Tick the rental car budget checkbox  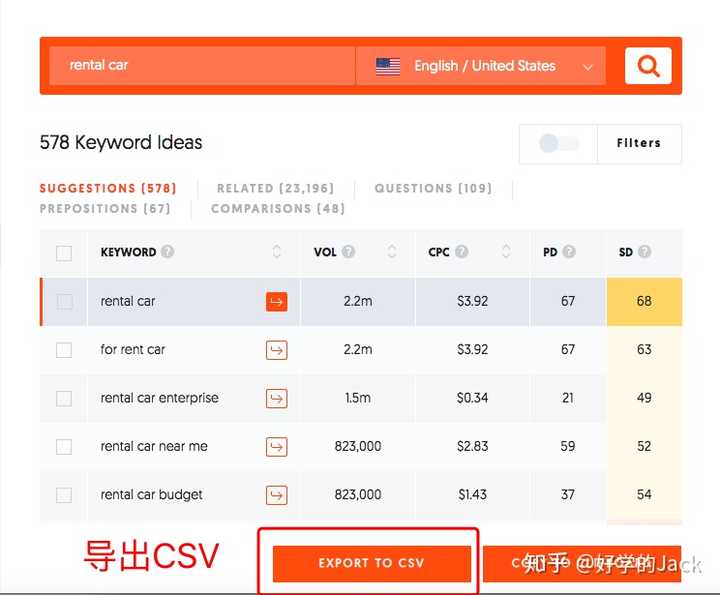point(64,495)
